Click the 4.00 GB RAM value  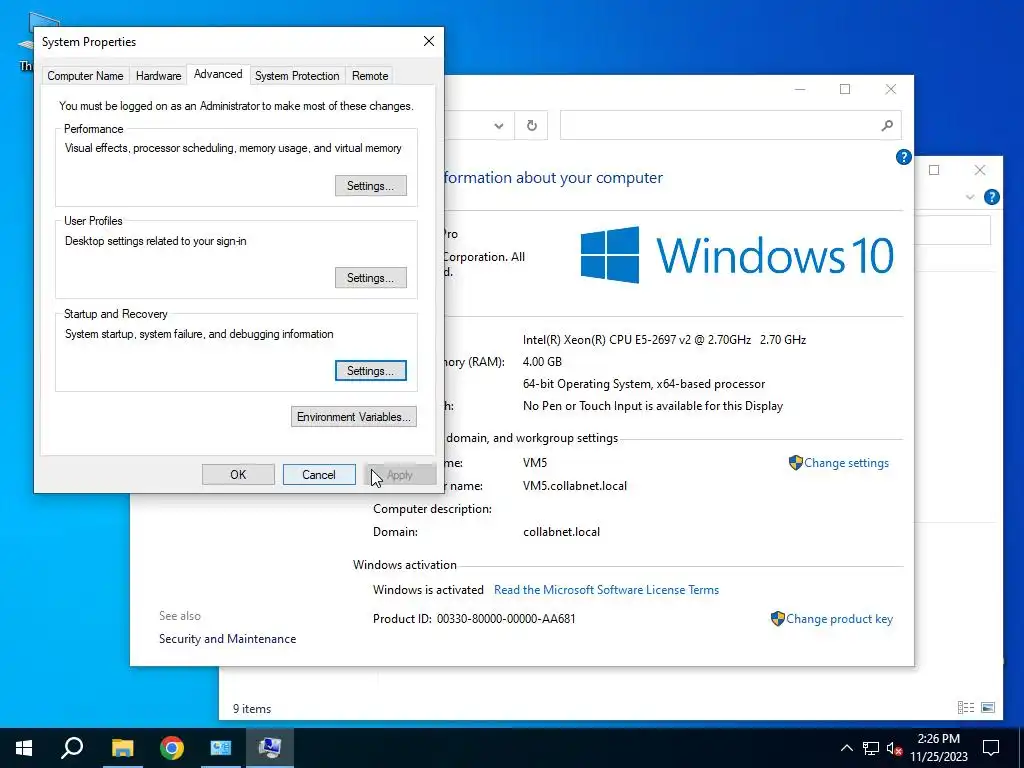pos(542,362)
